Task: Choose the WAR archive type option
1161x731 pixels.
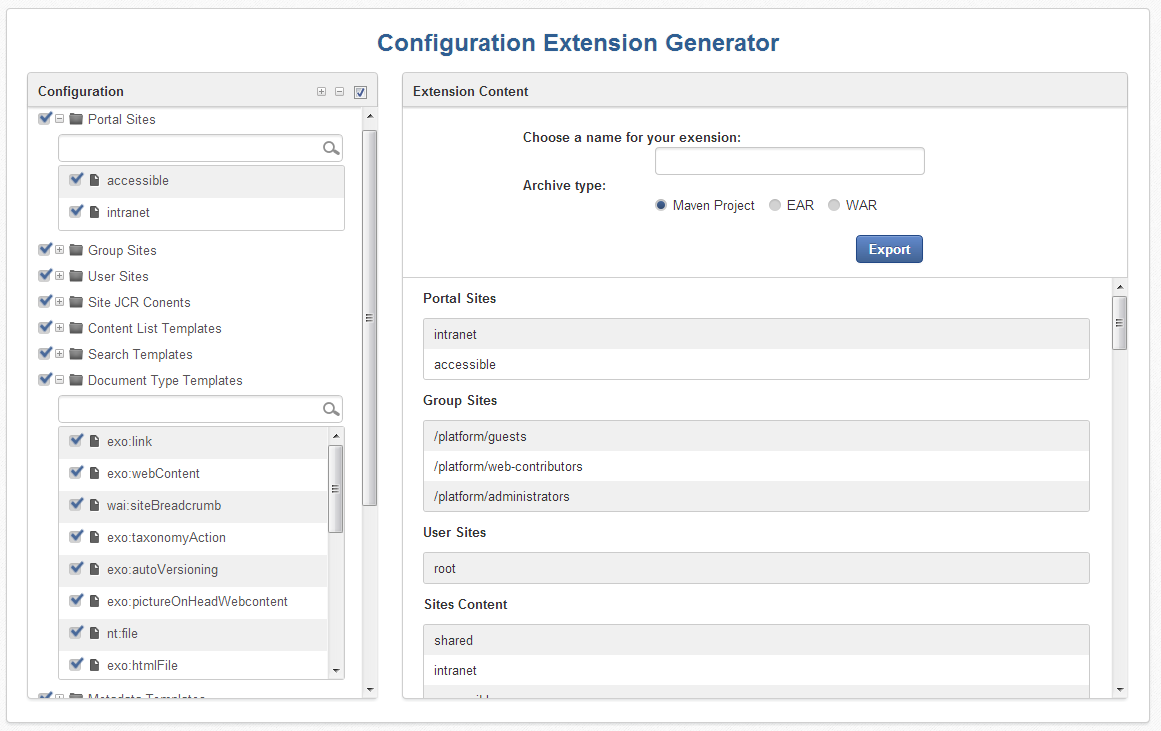Action: 834,205
